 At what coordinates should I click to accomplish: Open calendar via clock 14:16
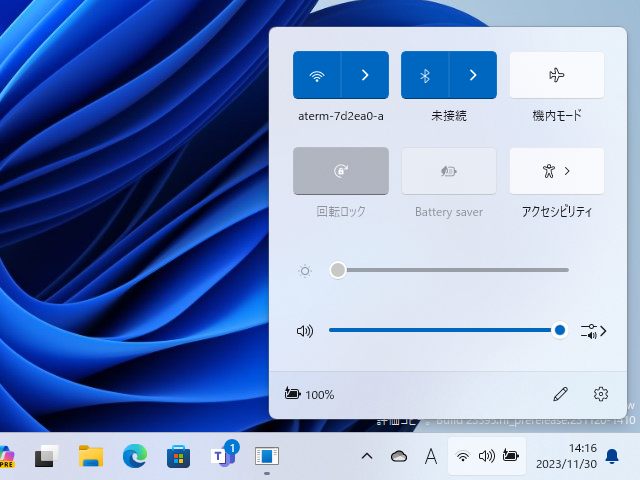[x=566, y=456]
